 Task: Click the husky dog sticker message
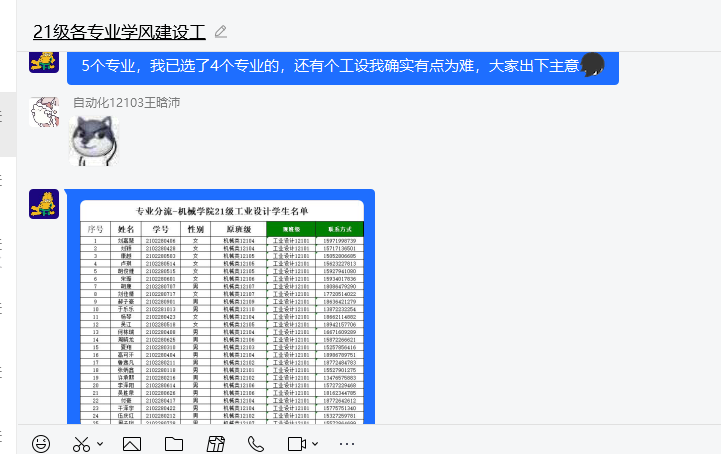click(x=94, y=142)
